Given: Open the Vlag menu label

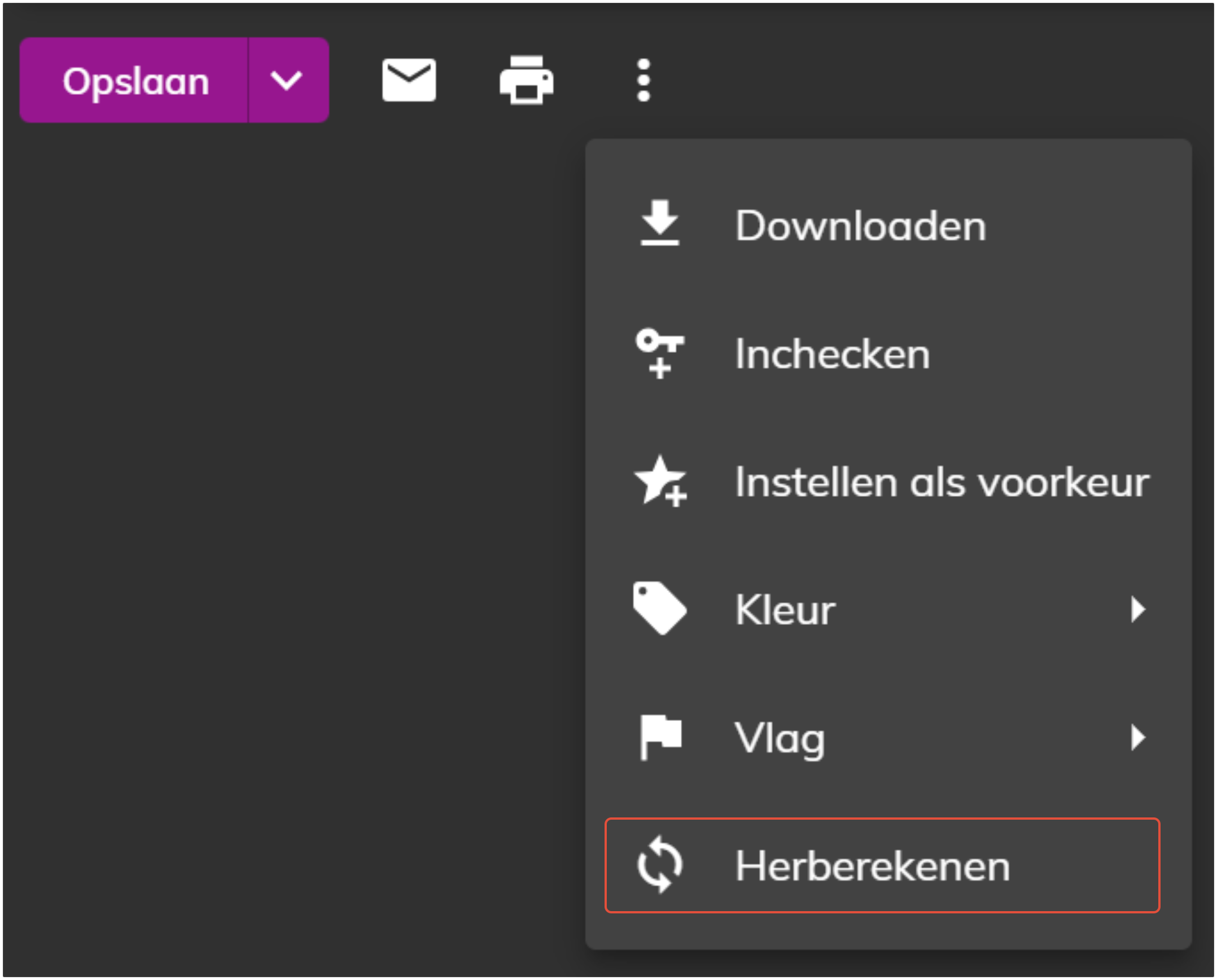Looking at the screenshot, I should [x=779, y=738].
